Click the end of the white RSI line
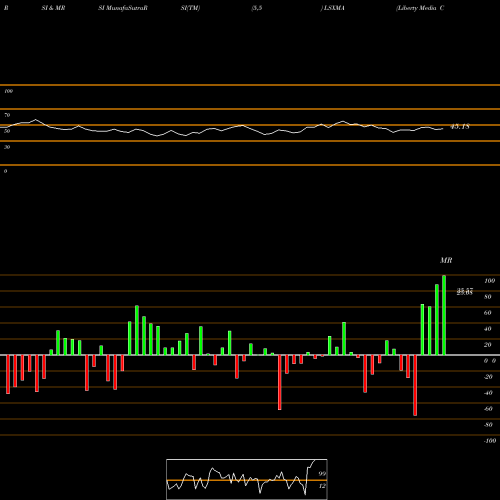The image size is (500, 500). click(x=443, y=129)
